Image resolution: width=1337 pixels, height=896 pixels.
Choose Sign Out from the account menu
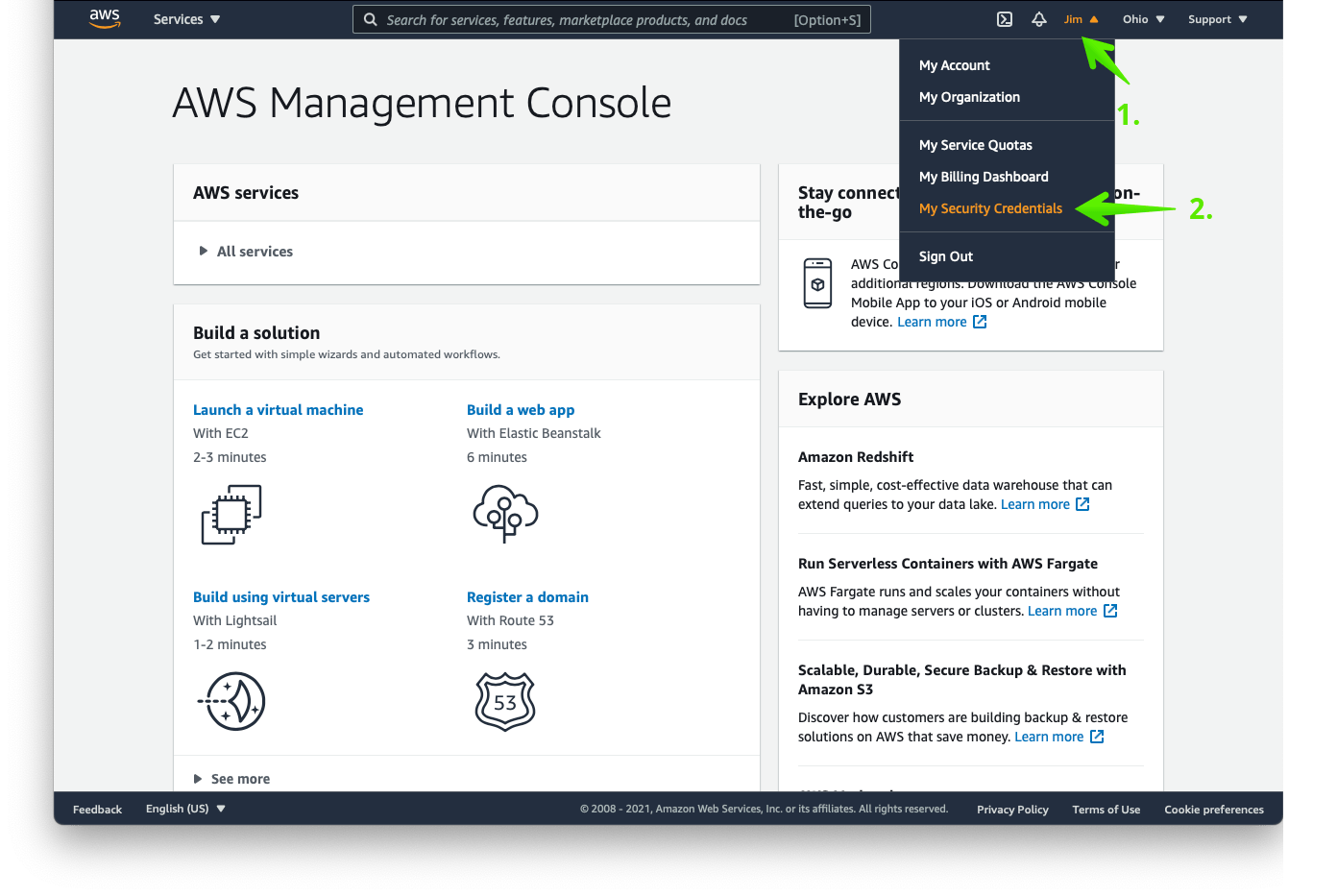click(945, 256)
